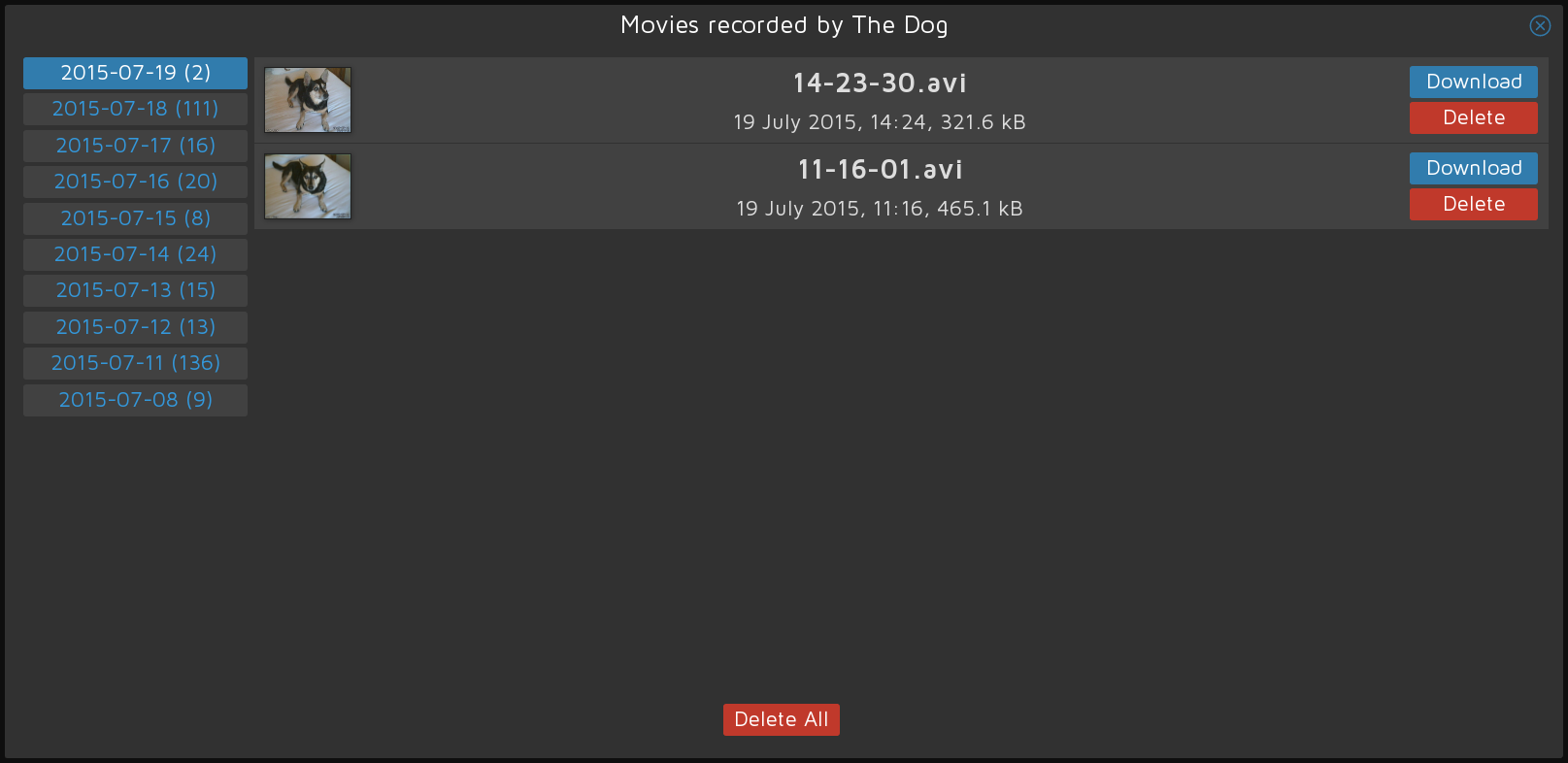Select the 2015-07-14 (24) date entry
The width and height of the screenshot is (1568, 763).
click(136, 254)
